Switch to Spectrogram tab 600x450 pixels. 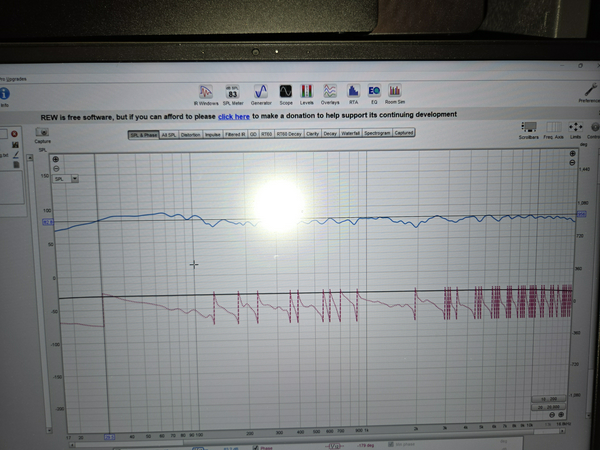377,133
